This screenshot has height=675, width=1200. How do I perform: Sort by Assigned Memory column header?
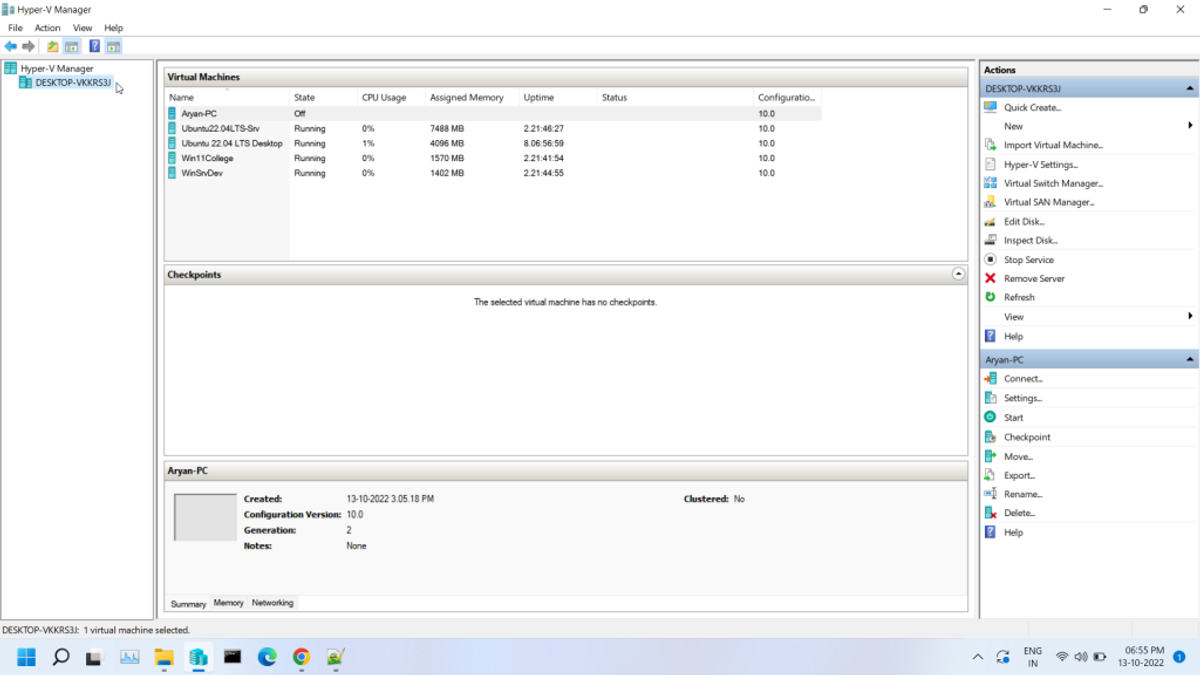pos(472,97)
